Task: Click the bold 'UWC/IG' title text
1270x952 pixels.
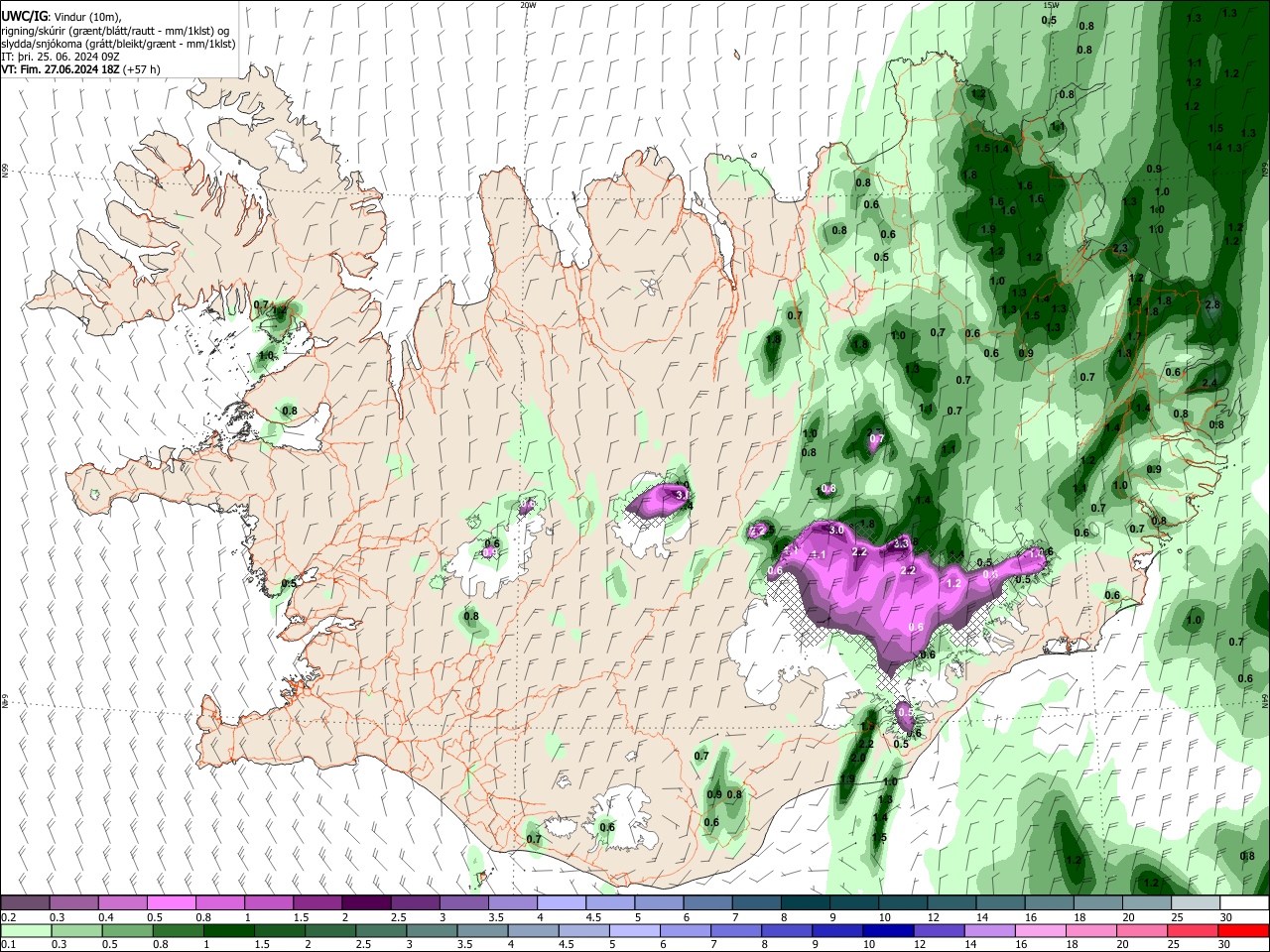Action: tap(23, 17)
